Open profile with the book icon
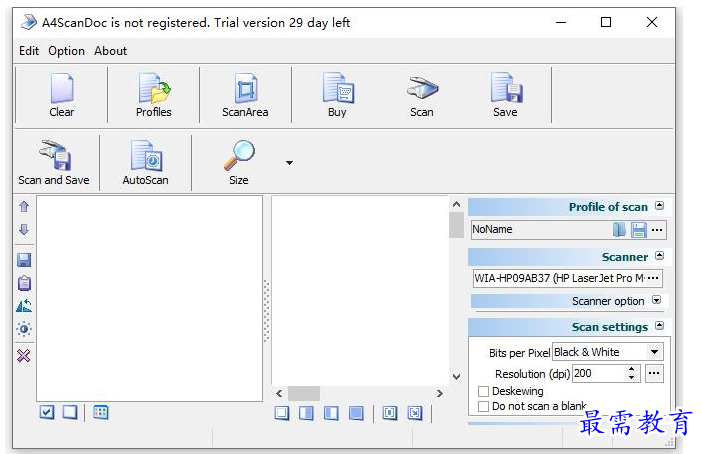This screenshot has width=701, height=454. 619,230
